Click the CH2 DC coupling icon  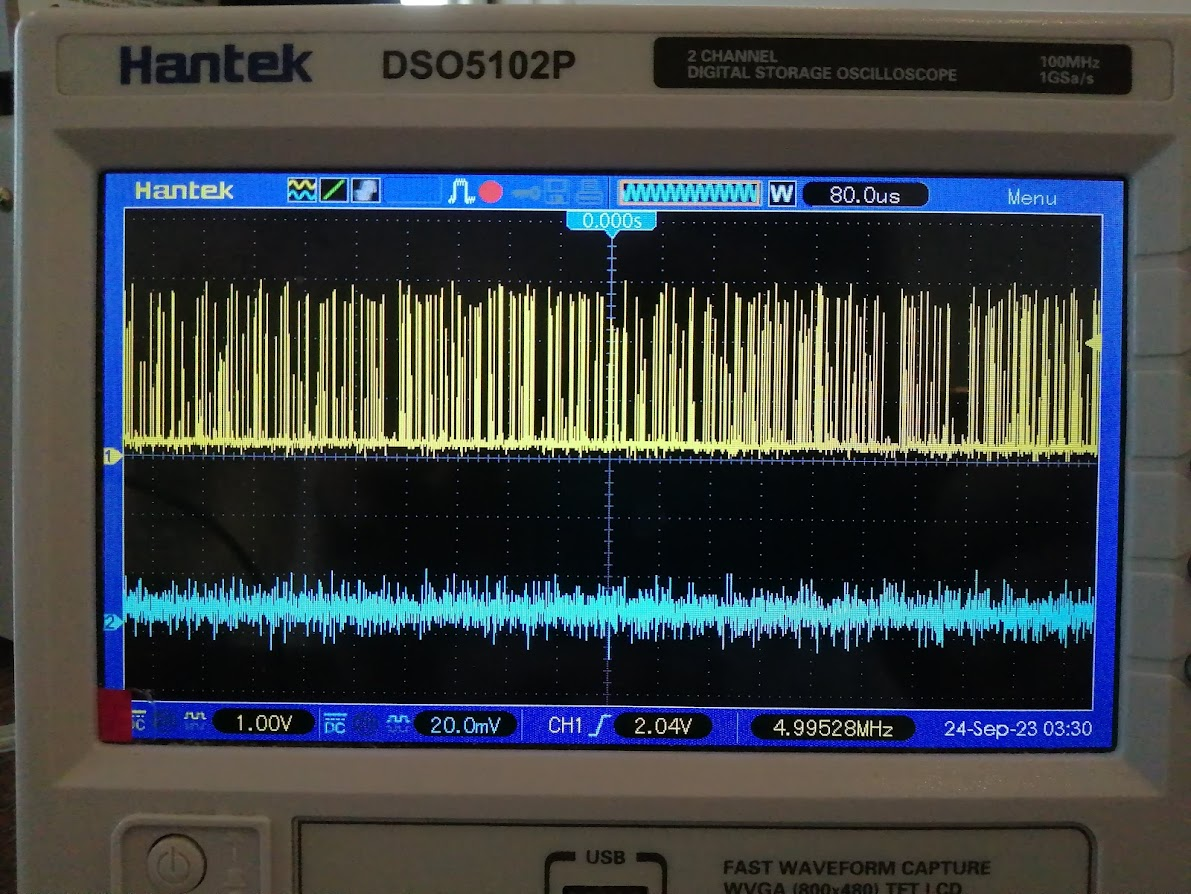(335, 725)
